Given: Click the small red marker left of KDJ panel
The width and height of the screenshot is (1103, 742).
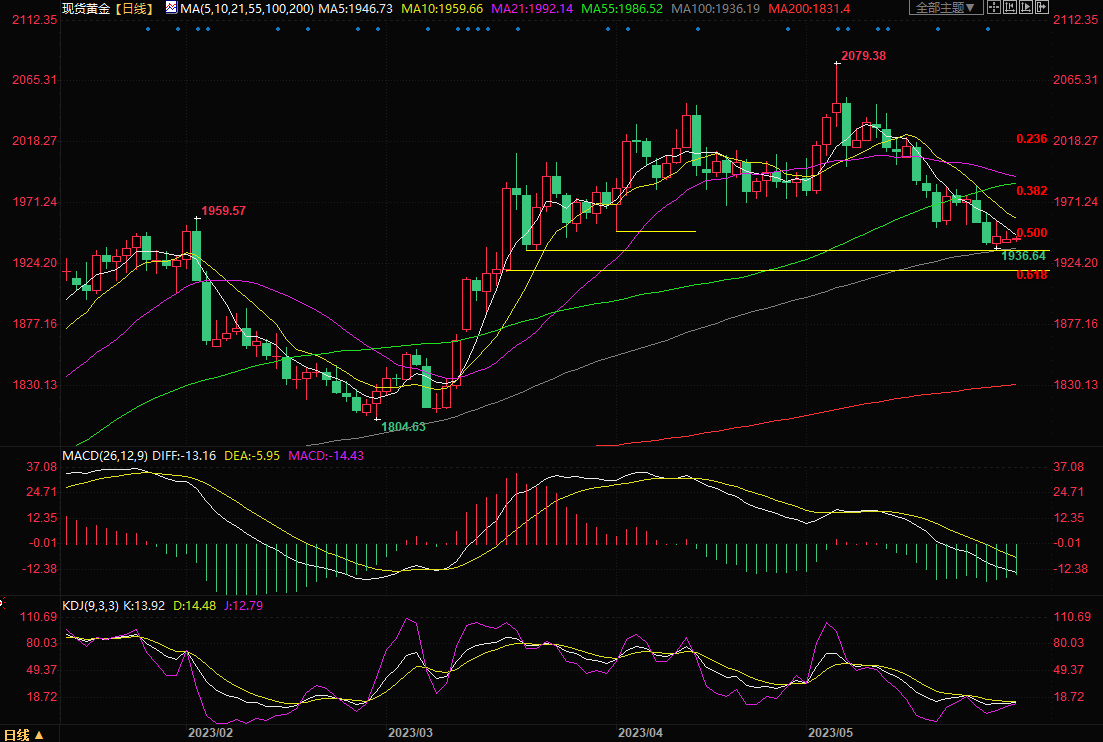Looking at the screenshot, I should 2,605.
